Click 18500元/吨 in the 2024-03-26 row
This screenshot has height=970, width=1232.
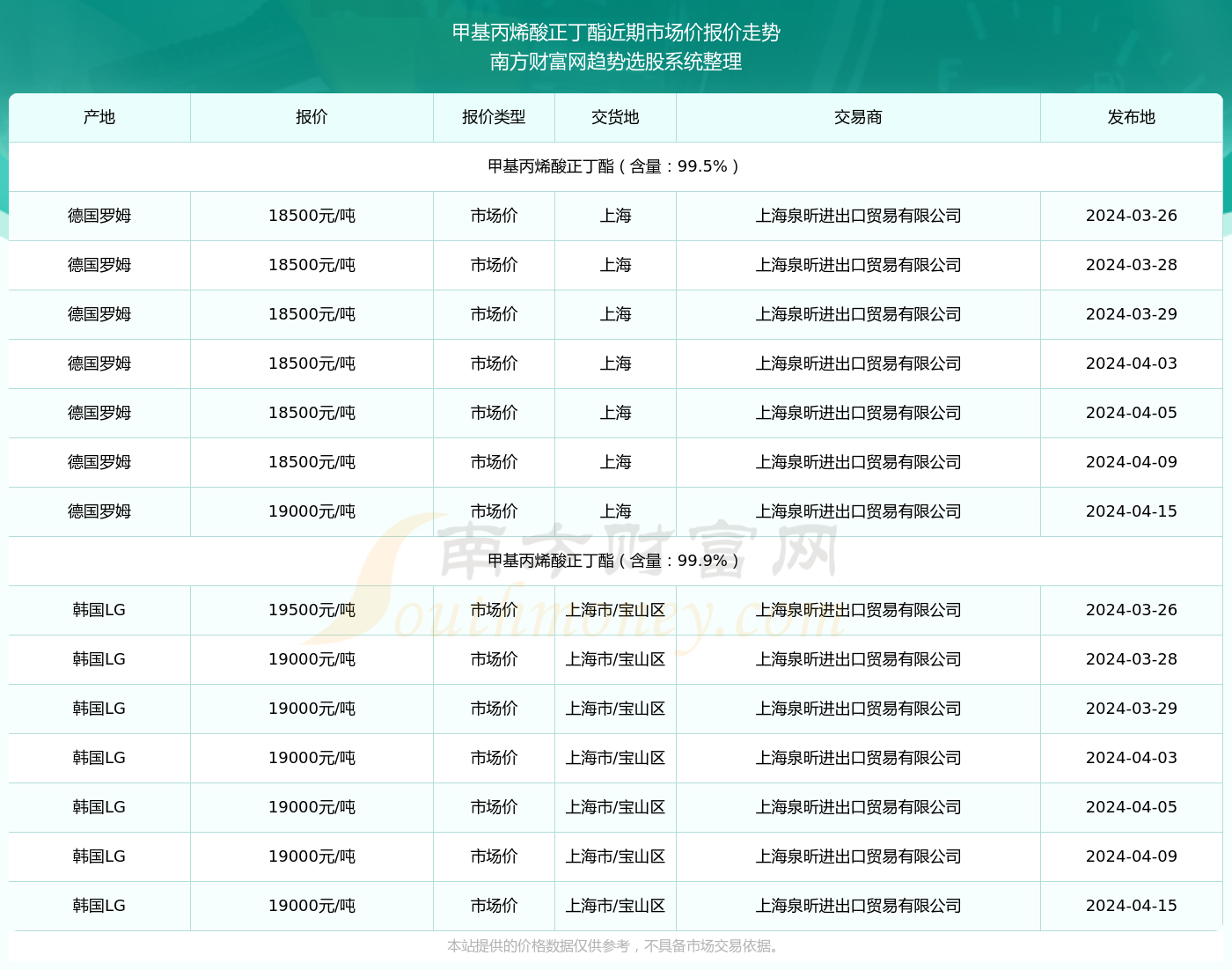(312, 216)
